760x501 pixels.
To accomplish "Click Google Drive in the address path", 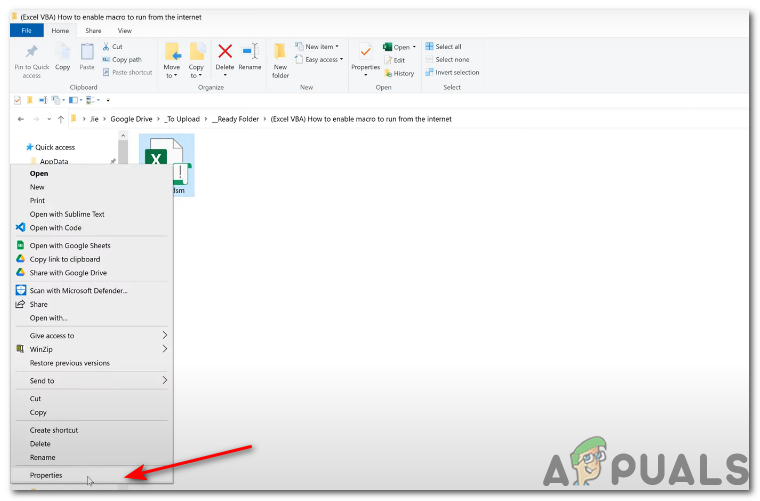I will click(131, 119).
